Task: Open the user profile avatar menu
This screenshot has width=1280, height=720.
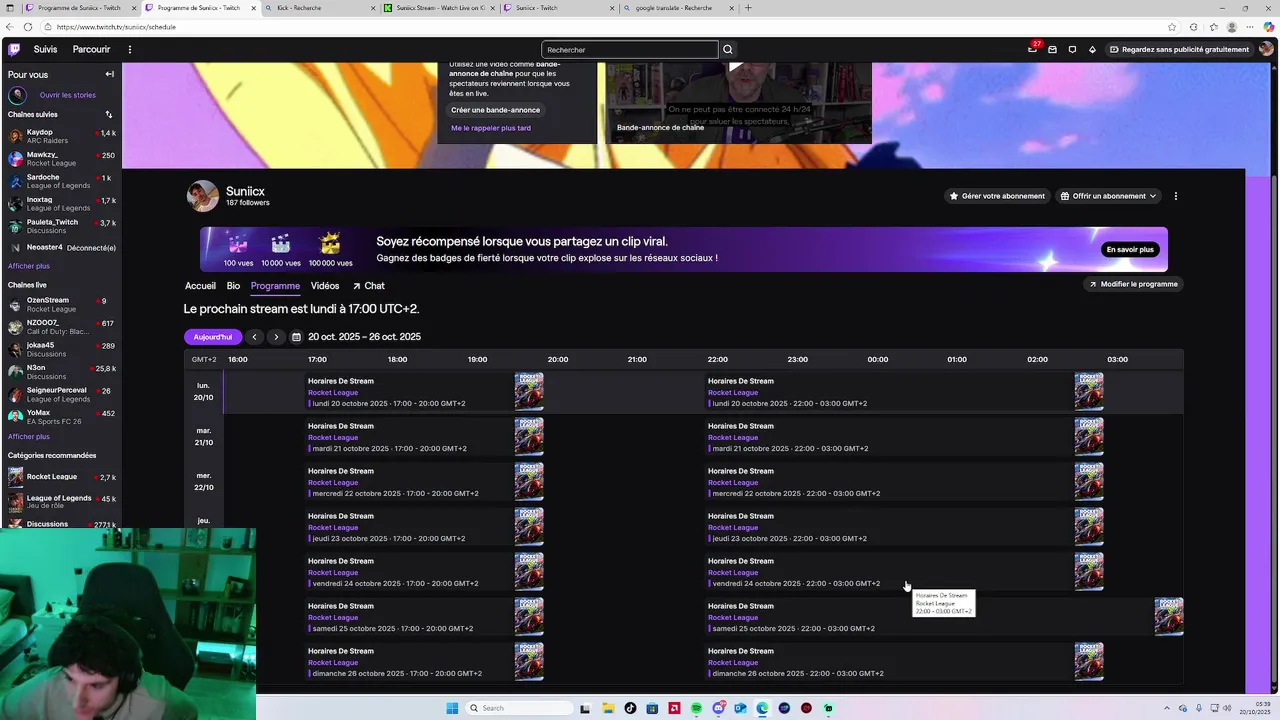Action: [x=1266, y=49]
